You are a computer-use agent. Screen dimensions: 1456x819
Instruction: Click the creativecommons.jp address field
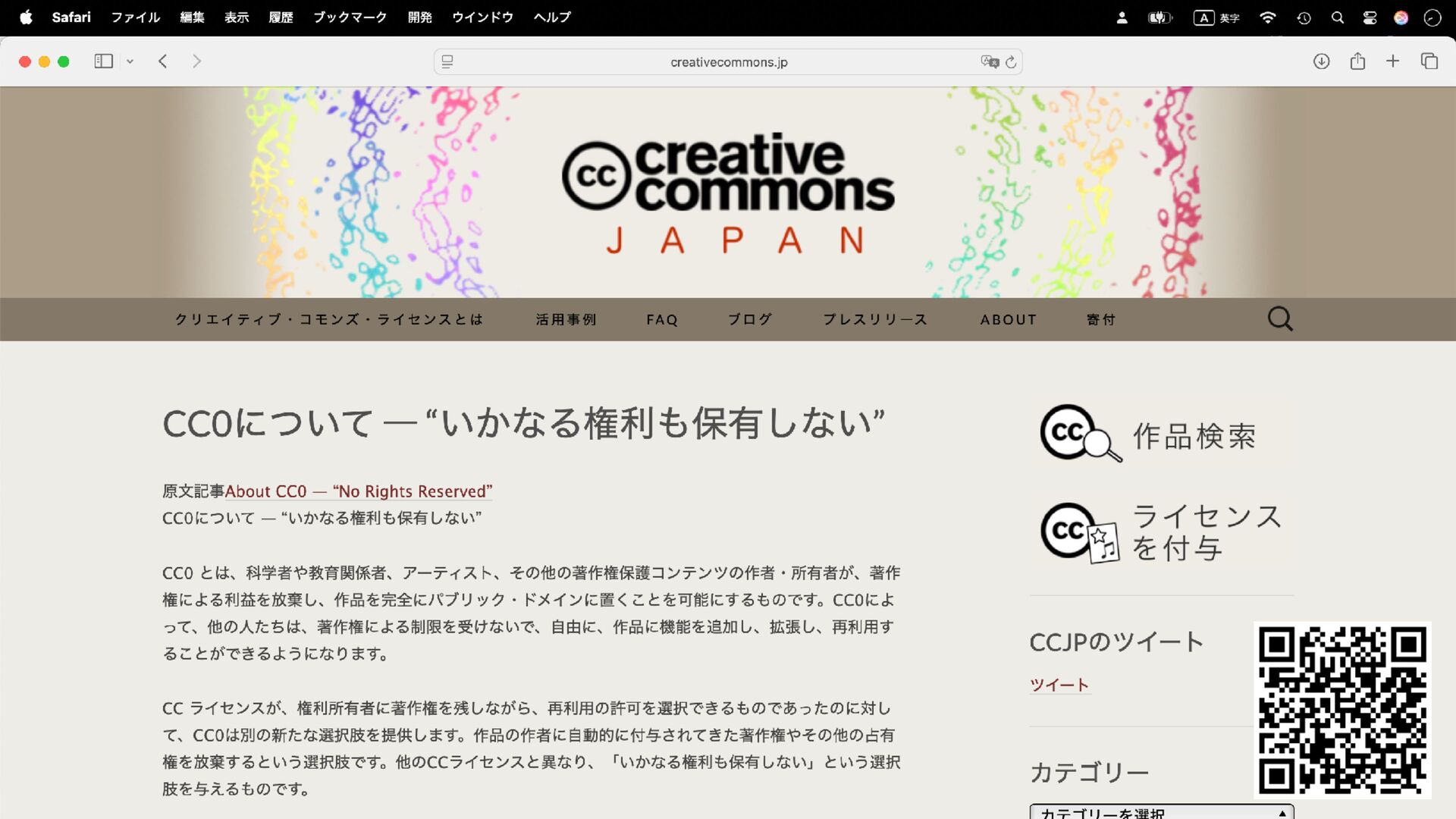(728, 61)
